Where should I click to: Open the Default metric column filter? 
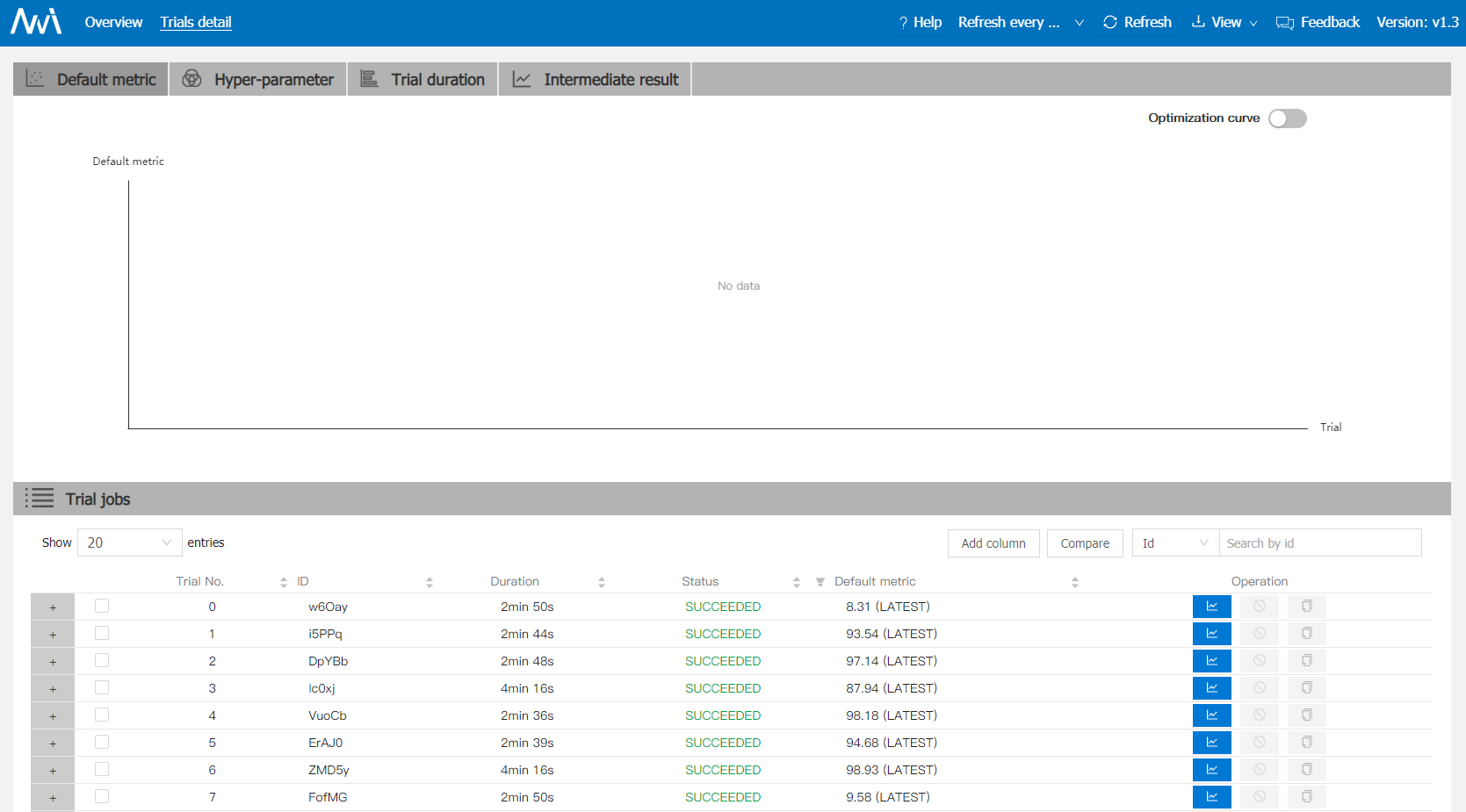[x=820, y=581]
